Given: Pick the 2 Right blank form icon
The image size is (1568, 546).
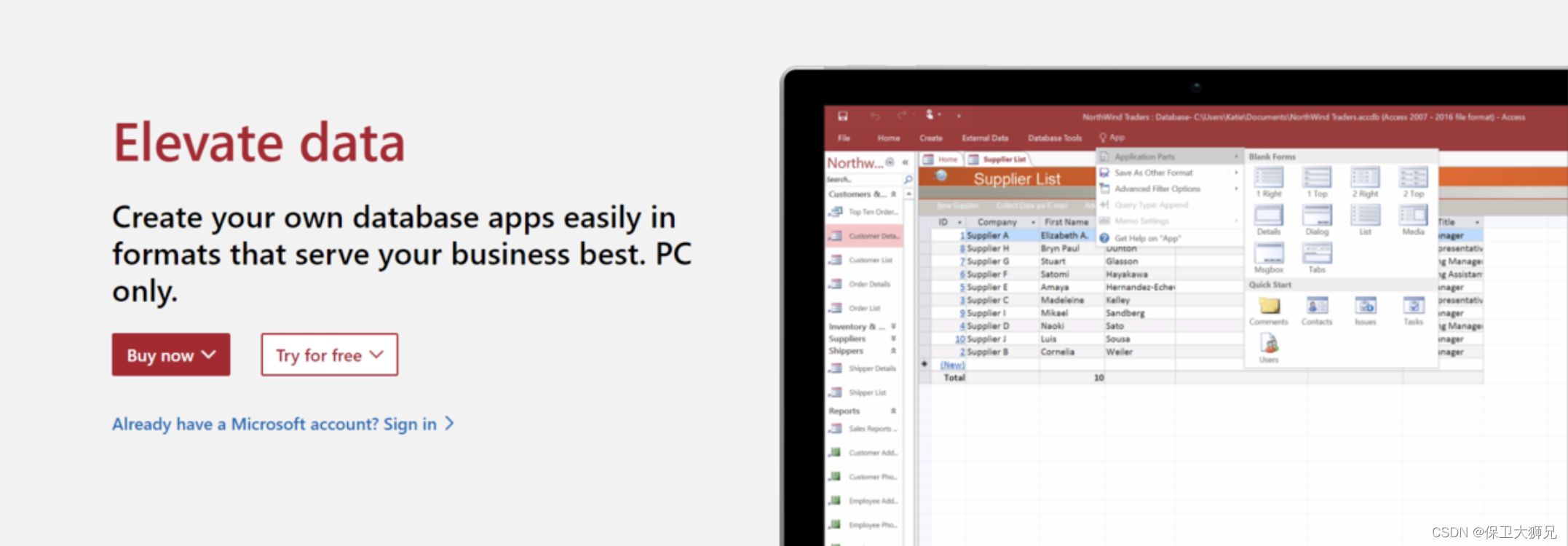Looking at the screenshot, I should tap(1365, 182).
